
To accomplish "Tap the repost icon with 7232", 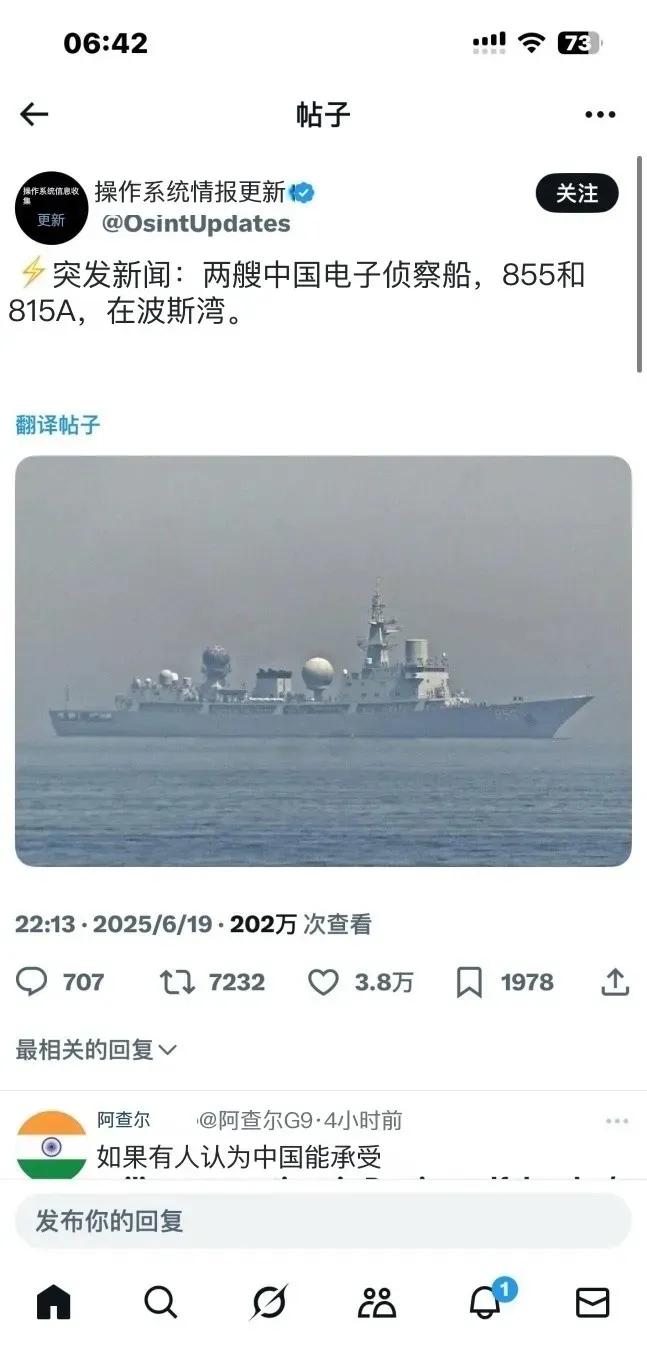I will pos(177,982).
